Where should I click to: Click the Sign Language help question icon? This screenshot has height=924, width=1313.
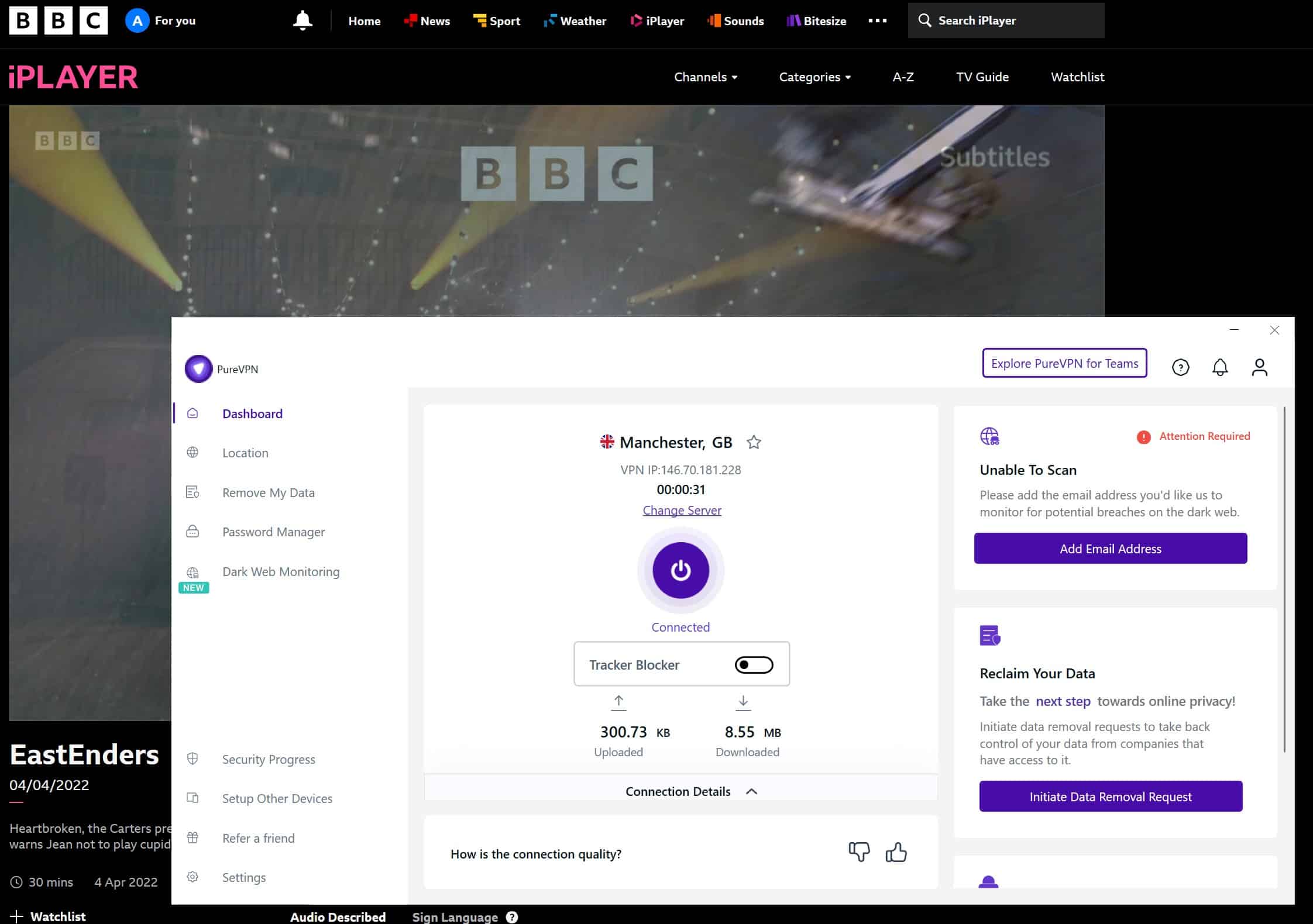coord(512,917)
